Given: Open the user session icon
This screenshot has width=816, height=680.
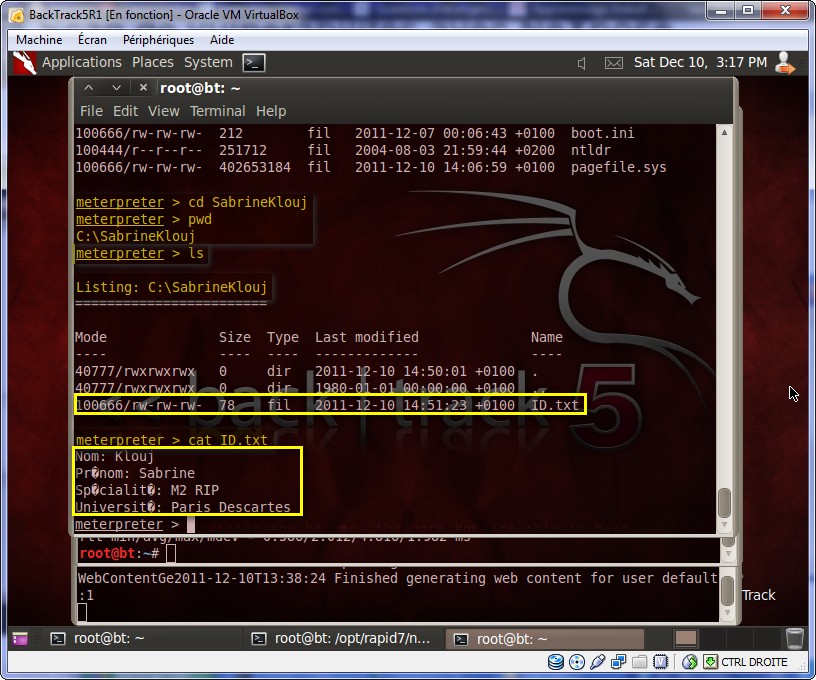Looking at the screenshot, I should coord(784,63).
